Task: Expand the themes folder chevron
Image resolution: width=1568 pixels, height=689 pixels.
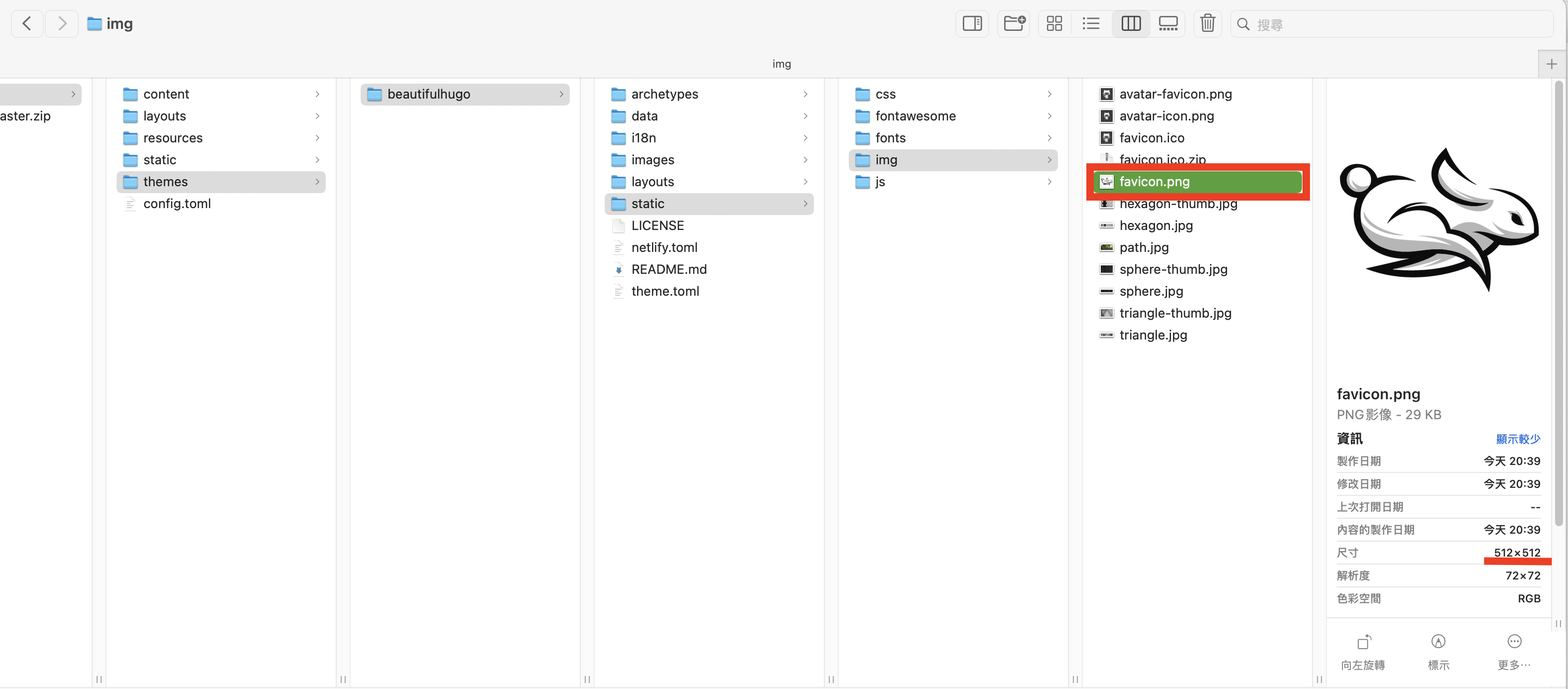Action: (x=317, y=182)
